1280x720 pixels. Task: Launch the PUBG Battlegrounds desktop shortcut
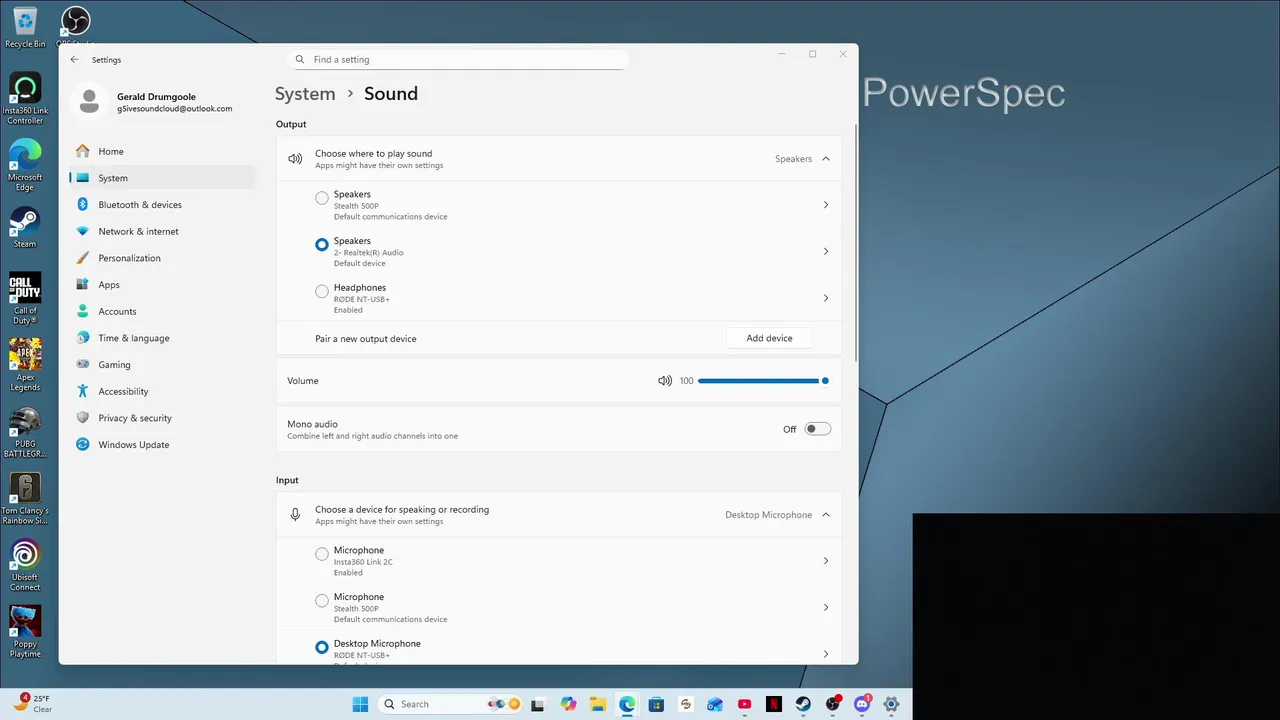25,432
